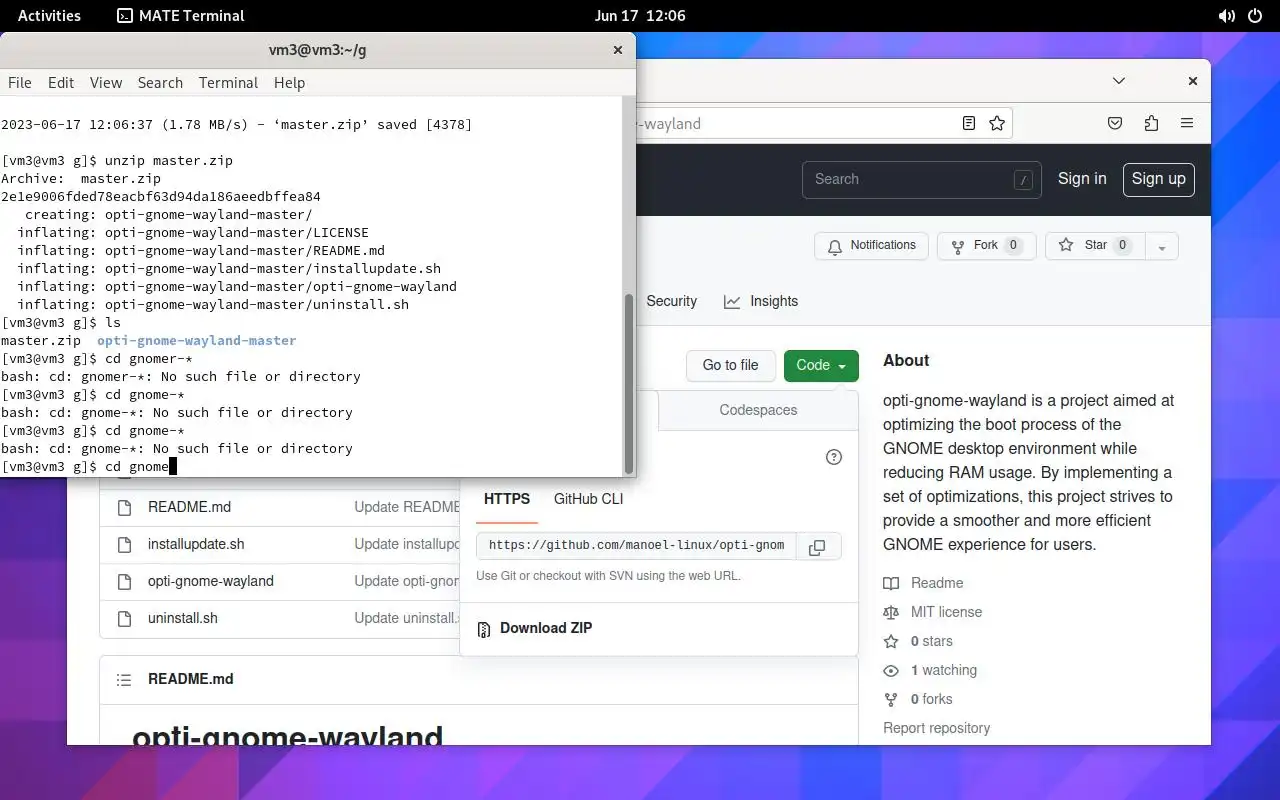Click the terminal vertical scrollbar
This screenshot has height=800, width=1280.
point(629,384)
